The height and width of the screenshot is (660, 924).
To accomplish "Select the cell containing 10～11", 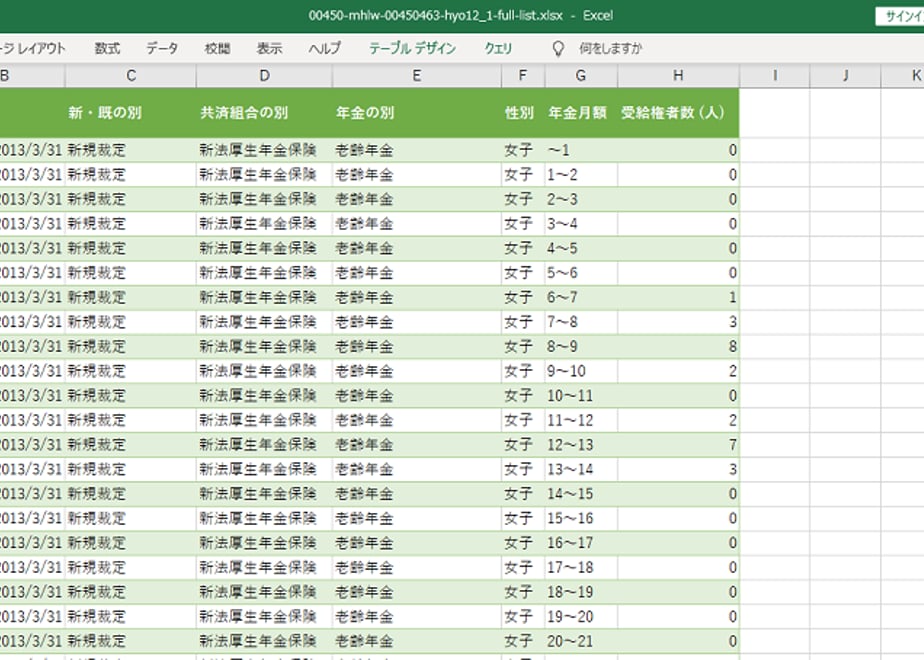I will (x=581, y=396).
